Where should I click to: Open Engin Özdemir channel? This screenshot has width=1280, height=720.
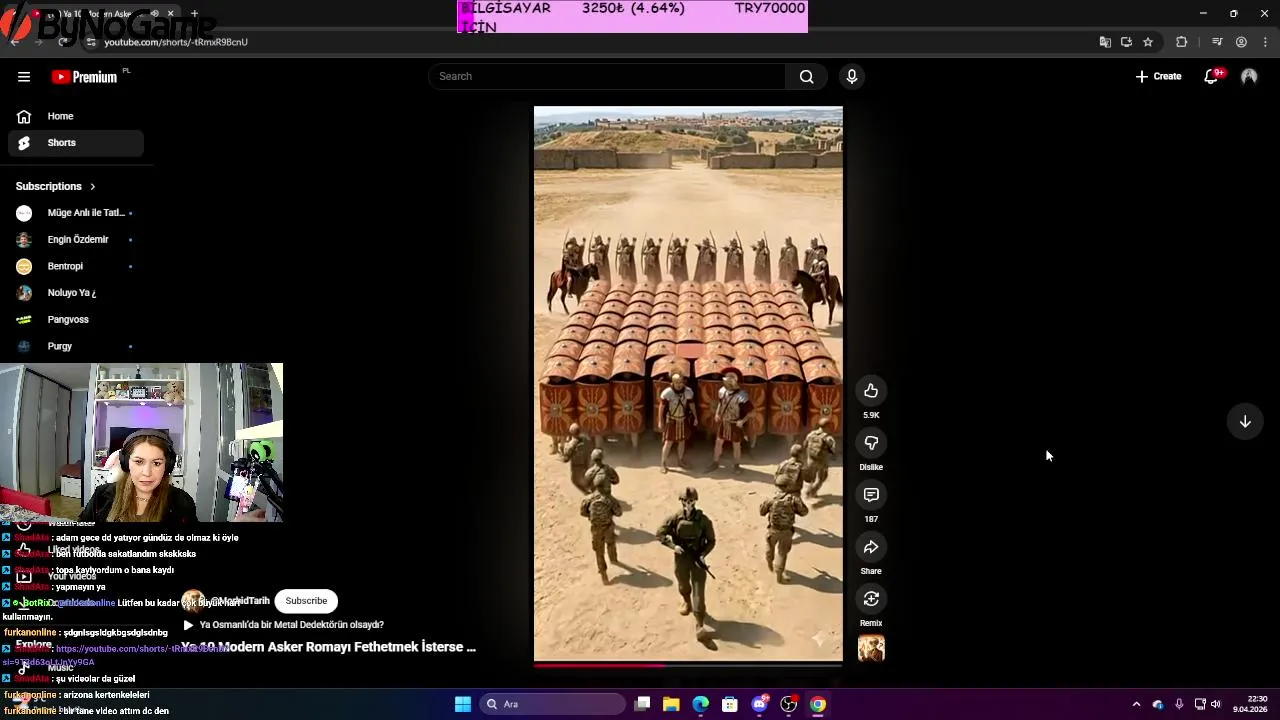pos(76,240)
